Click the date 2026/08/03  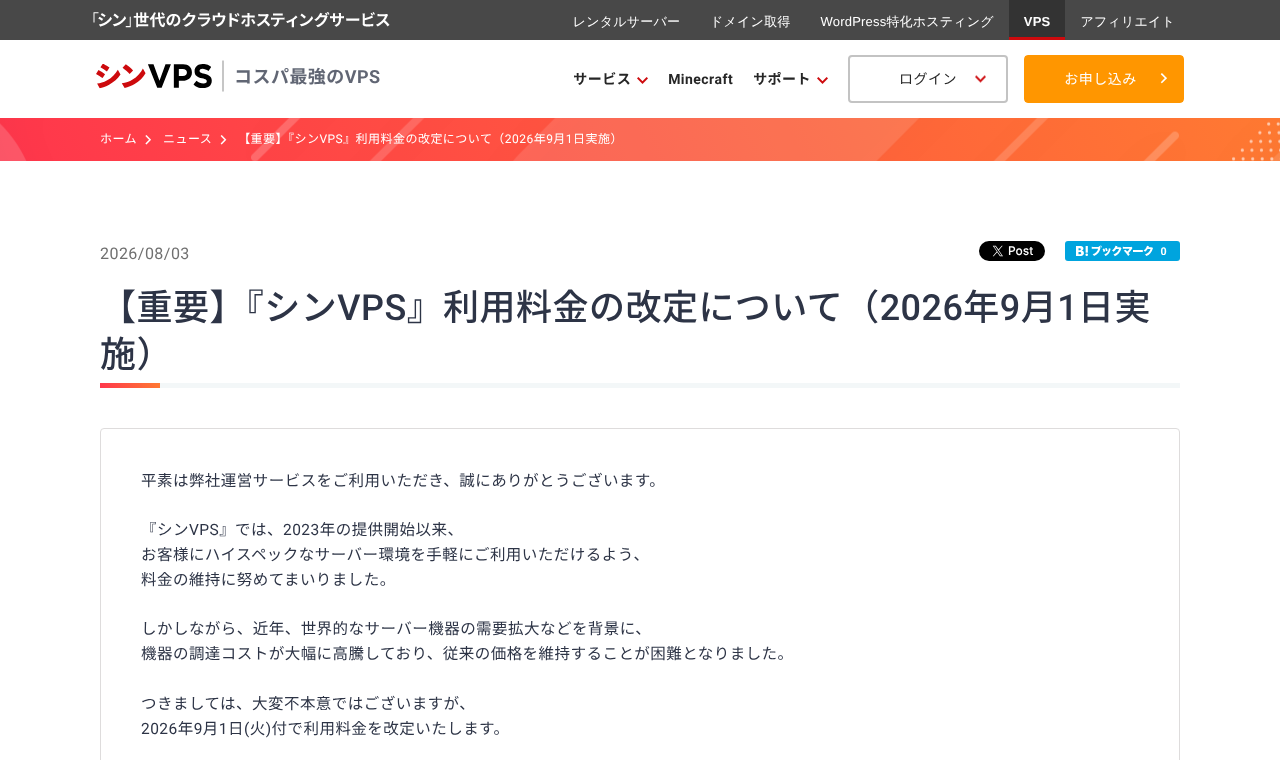coord(145,254)
